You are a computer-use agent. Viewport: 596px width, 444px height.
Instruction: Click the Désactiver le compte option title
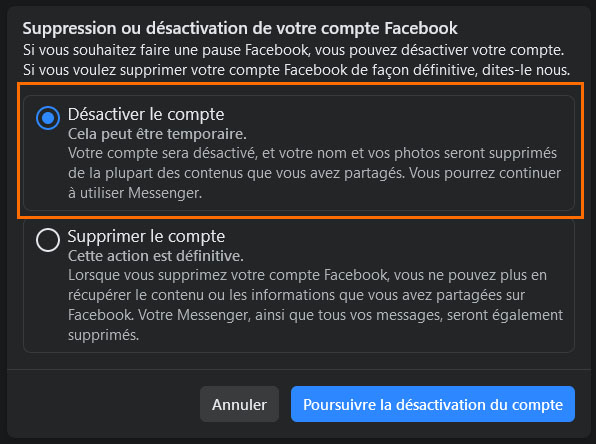(x=146, y=114)
